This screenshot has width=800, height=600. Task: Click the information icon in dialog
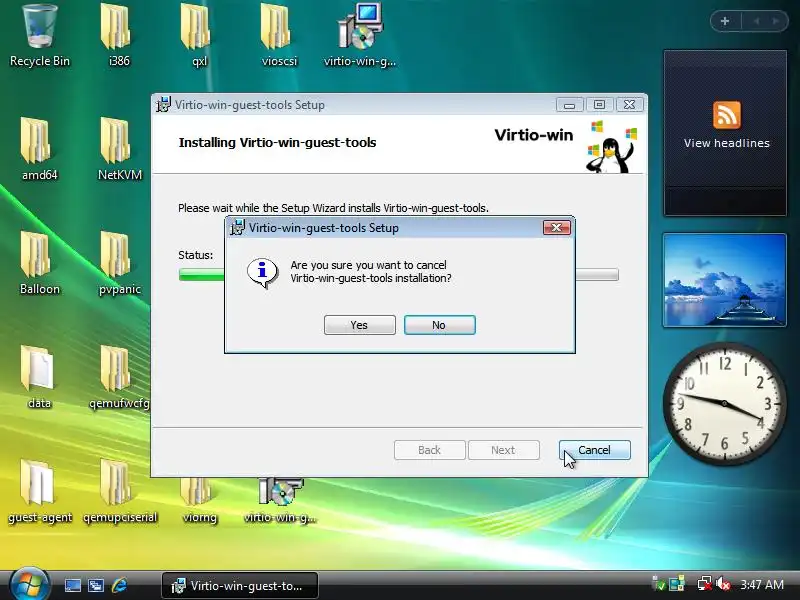tap(263, 272)
